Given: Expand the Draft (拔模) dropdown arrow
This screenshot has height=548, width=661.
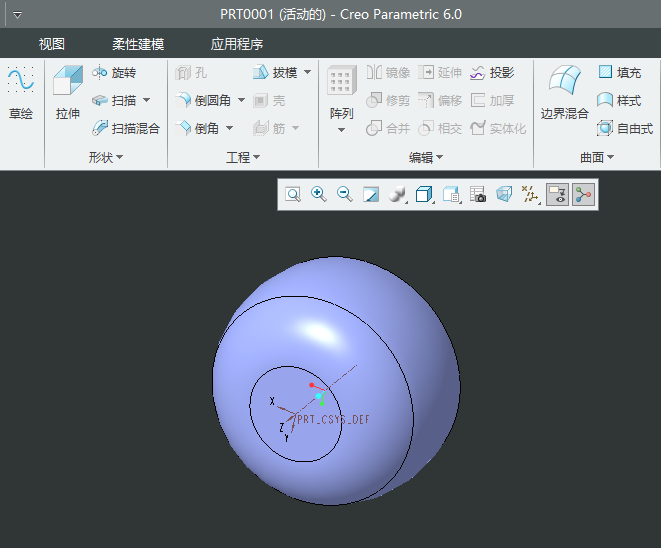Looking at the screenshot, I should (x=308, y=73).
